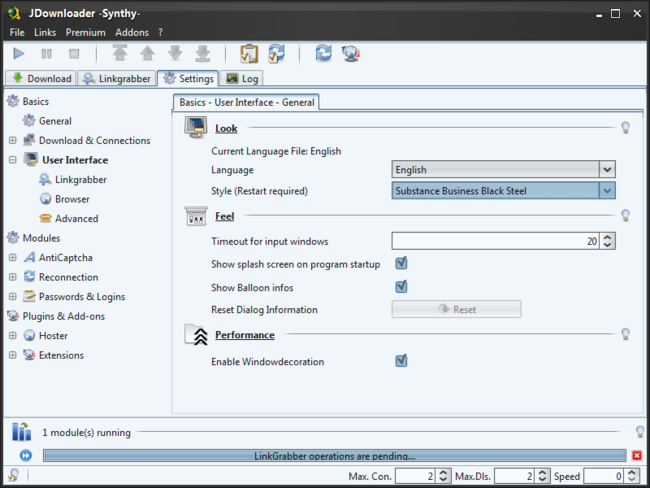Click the Performance section arrows icon
Screen dimensions: 650x488
[x=196, y=335]
